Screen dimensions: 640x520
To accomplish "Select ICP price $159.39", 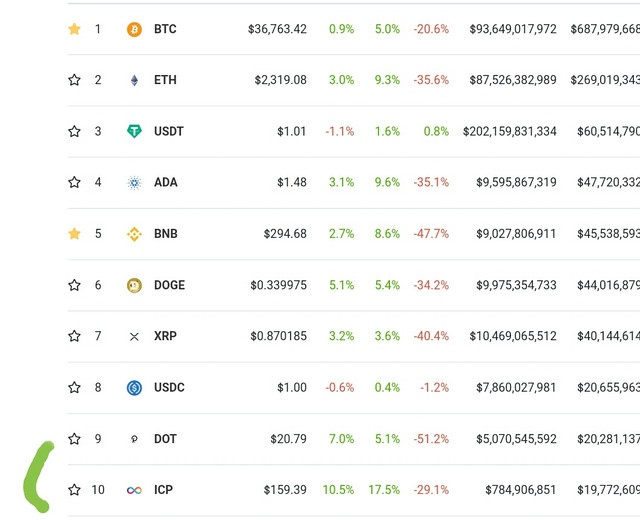I will 285,489.
